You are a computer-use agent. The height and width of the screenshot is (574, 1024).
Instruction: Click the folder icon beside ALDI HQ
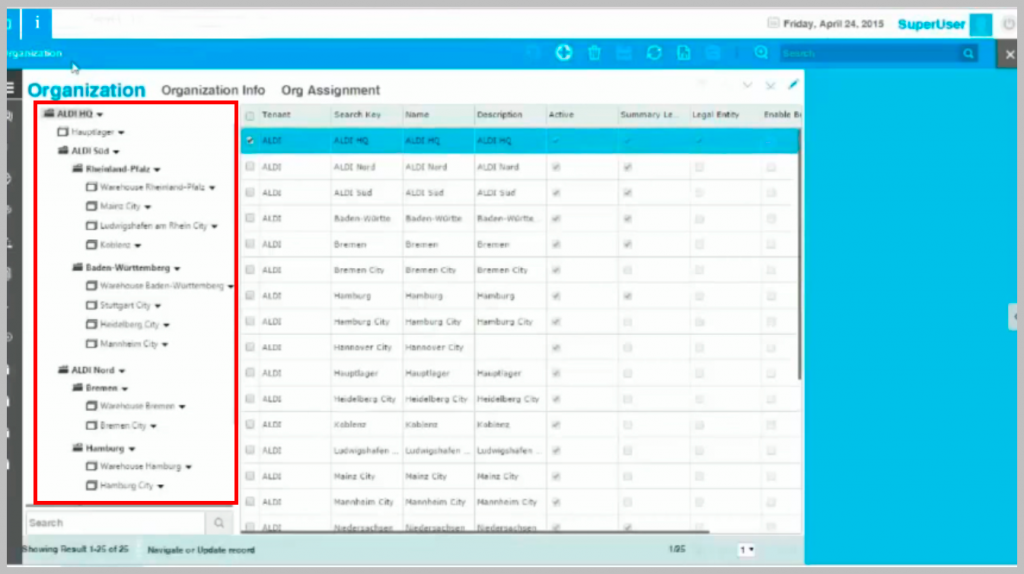[48, 113]
